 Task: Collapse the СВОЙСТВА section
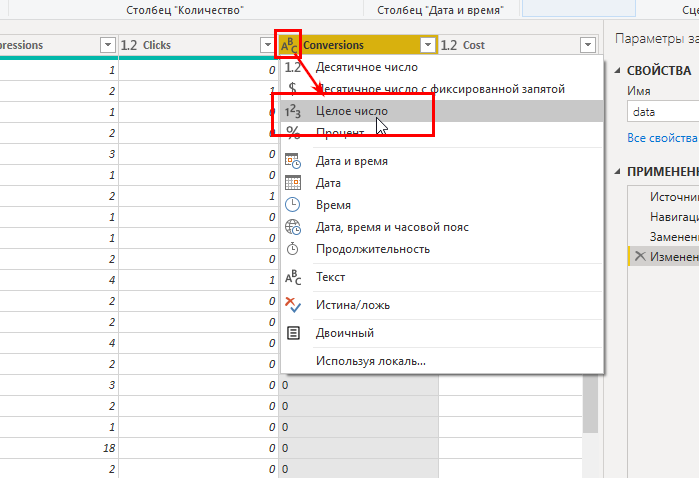click(x=617, y=70)
